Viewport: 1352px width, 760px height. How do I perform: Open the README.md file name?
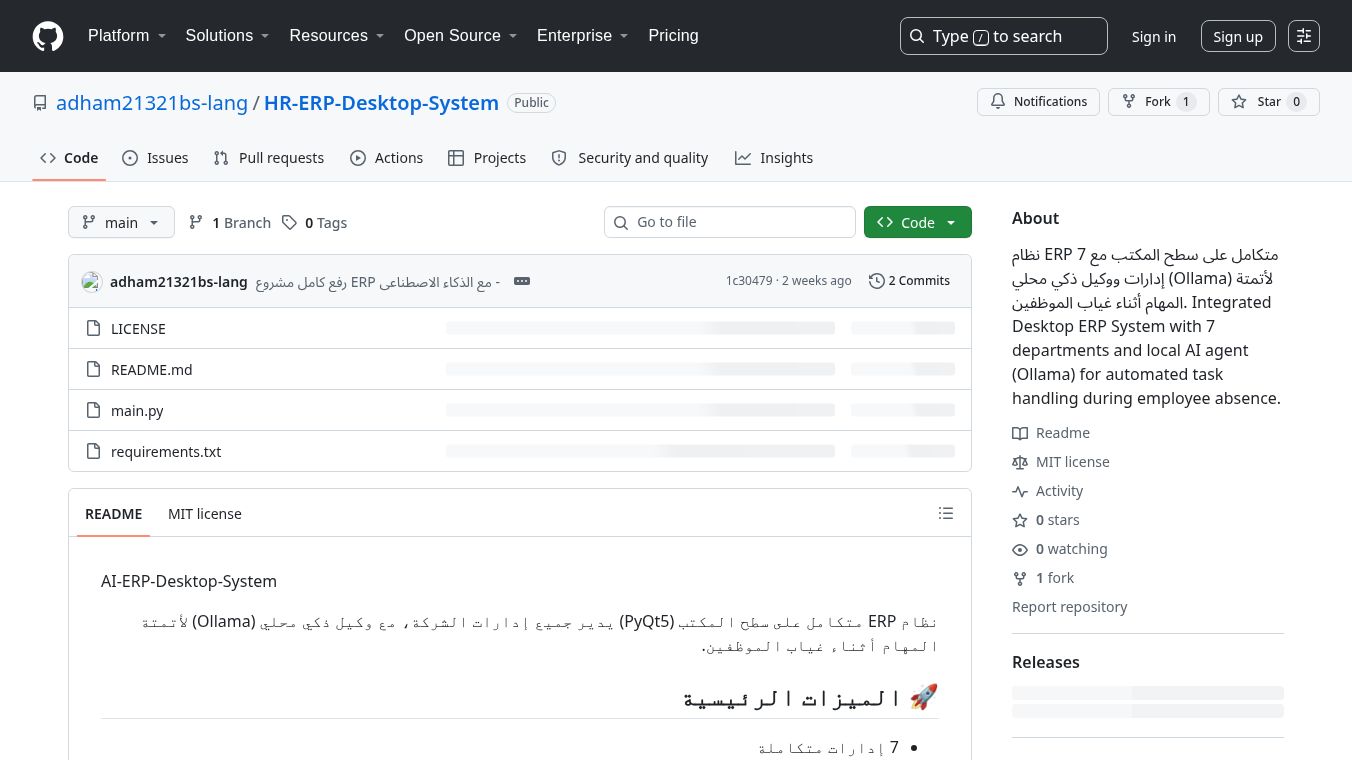152,369
